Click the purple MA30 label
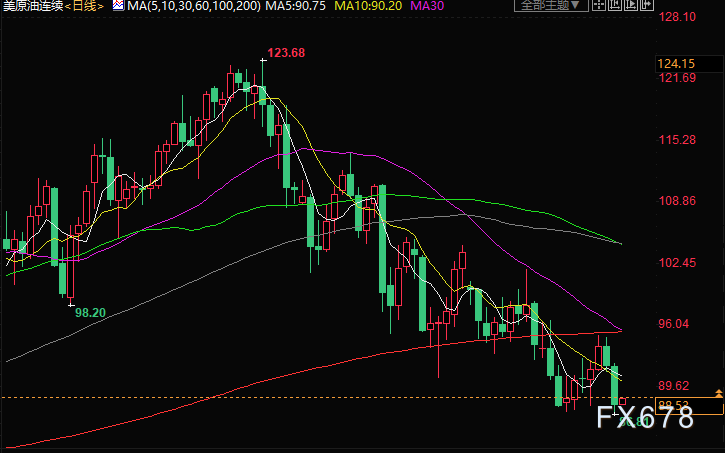The height and width of the screenshot is (453, 725). click(x=427, y=6)
